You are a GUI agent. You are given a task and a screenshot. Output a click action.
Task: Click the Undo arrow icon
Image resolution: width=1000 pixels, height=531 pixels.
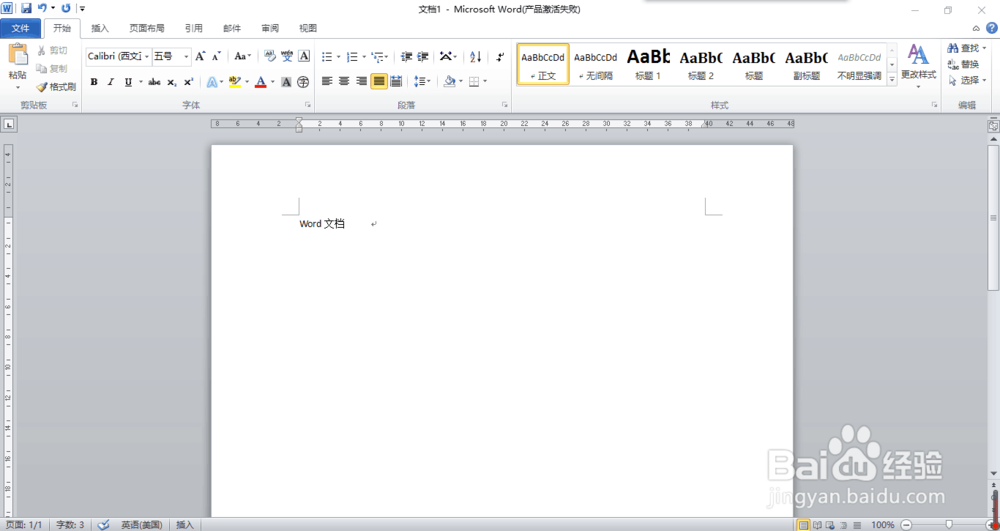(x=42, y=8)
